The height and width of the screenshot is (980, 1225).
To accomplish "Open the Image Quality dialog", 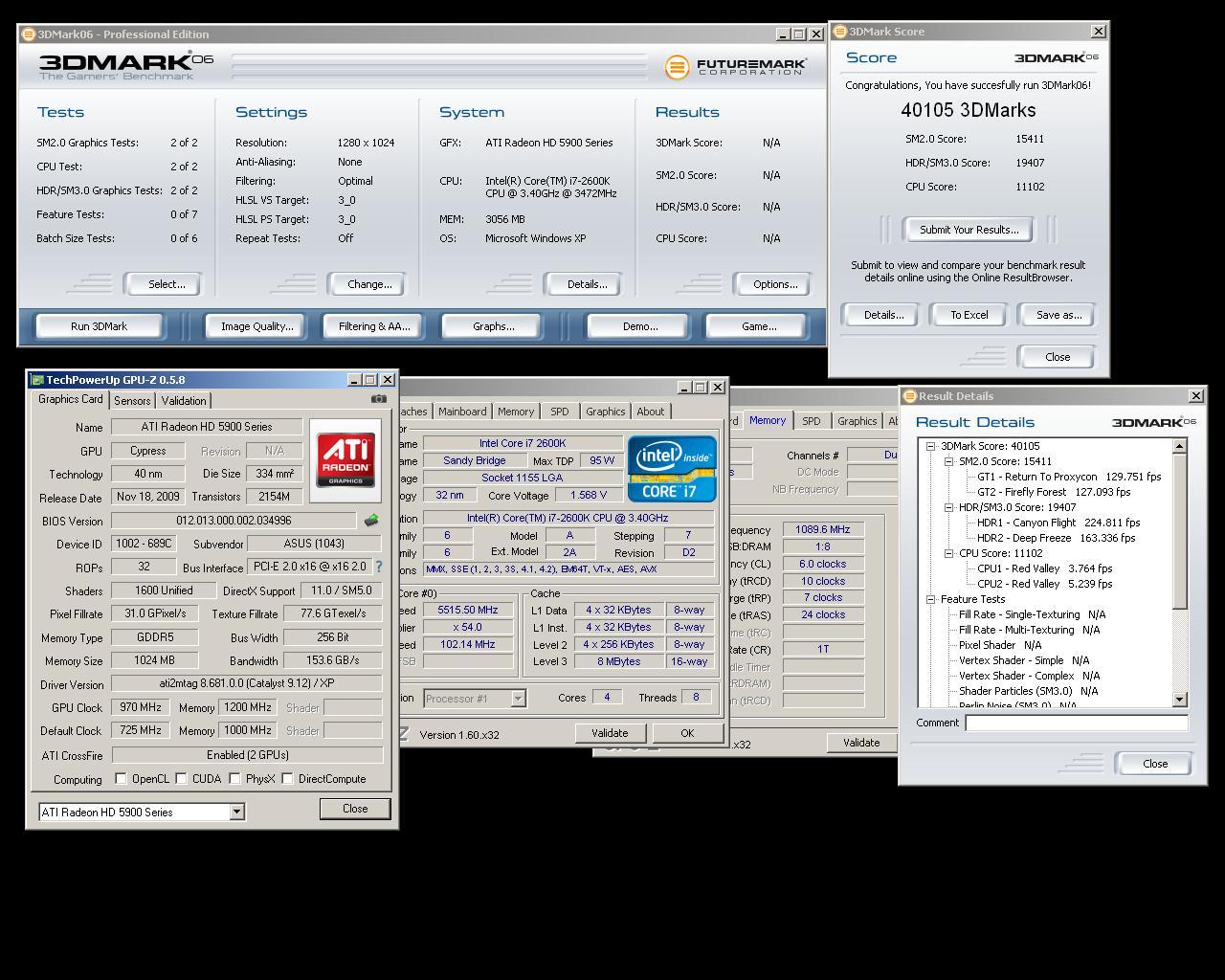I will 257,326.
